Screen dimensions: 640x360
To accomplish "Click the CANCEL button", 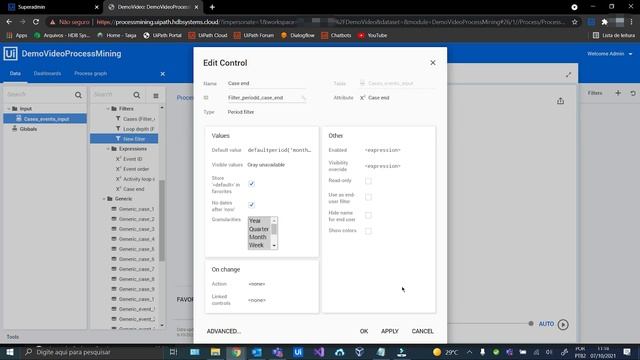I will (x=422, y=331).
